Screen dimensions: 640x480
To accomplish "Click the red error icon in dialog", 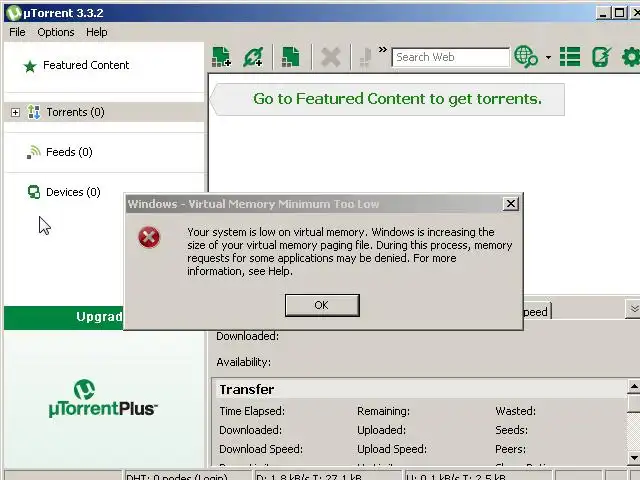I will pyautogui.click(x=149, y=238).
